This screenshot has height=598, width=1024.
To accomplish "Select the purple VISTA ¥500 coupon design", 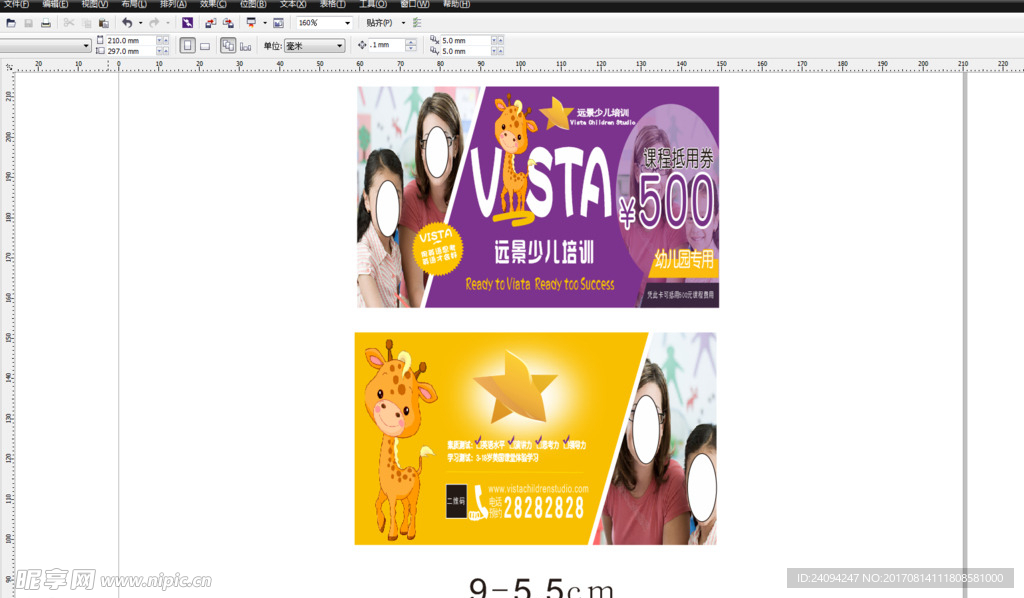I will (538, 197).
